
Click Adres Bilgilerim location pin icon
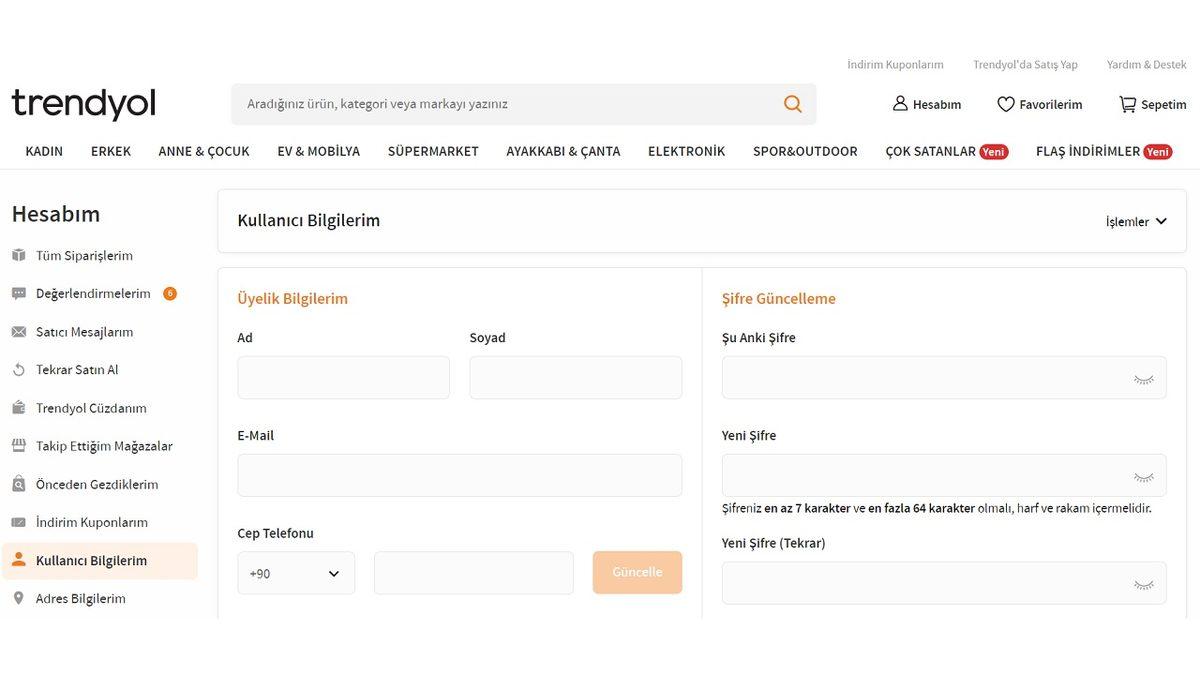point(18,598)
